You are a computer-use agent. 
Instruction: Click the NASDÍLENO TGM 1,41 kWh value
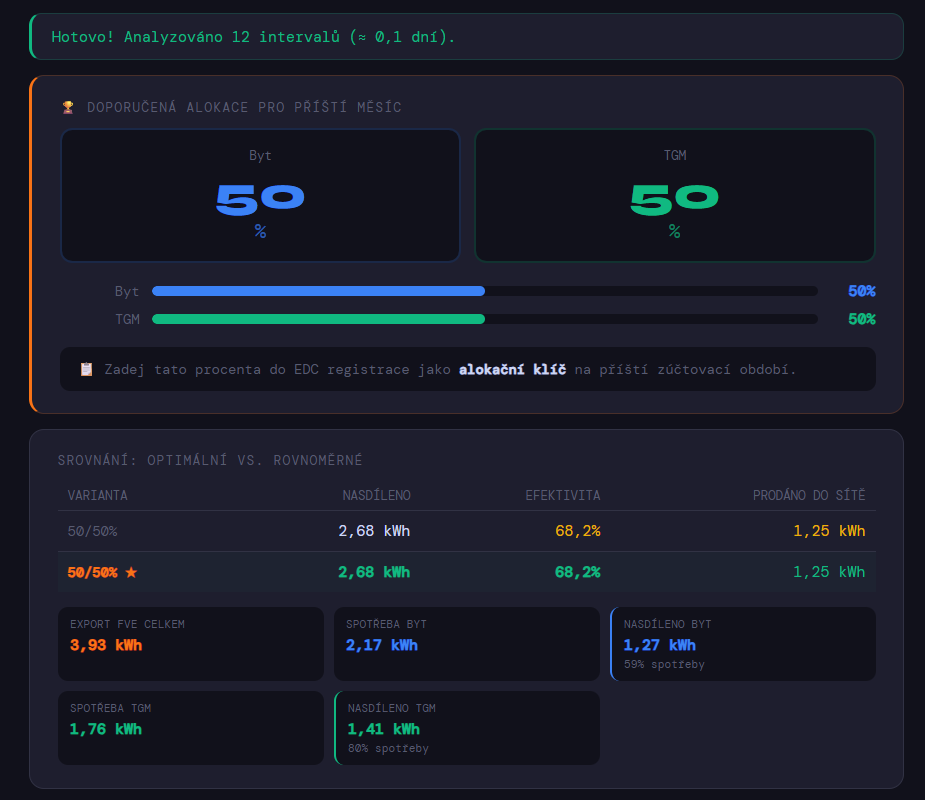click(383, 729)
